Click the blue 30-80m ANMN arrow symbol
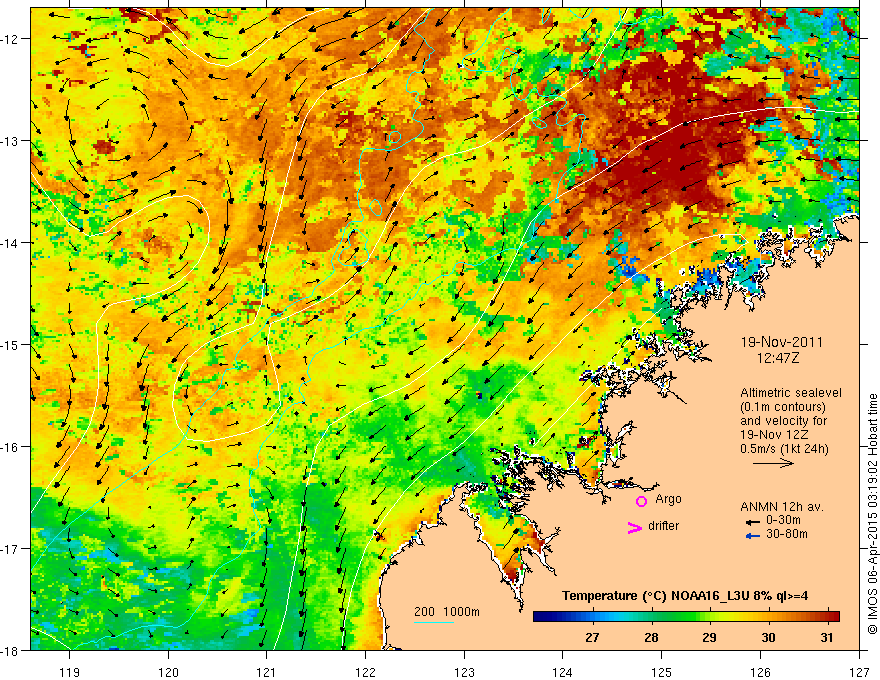Image resolution: width=880 pixels, height=680 pixels. click(753, 536)
